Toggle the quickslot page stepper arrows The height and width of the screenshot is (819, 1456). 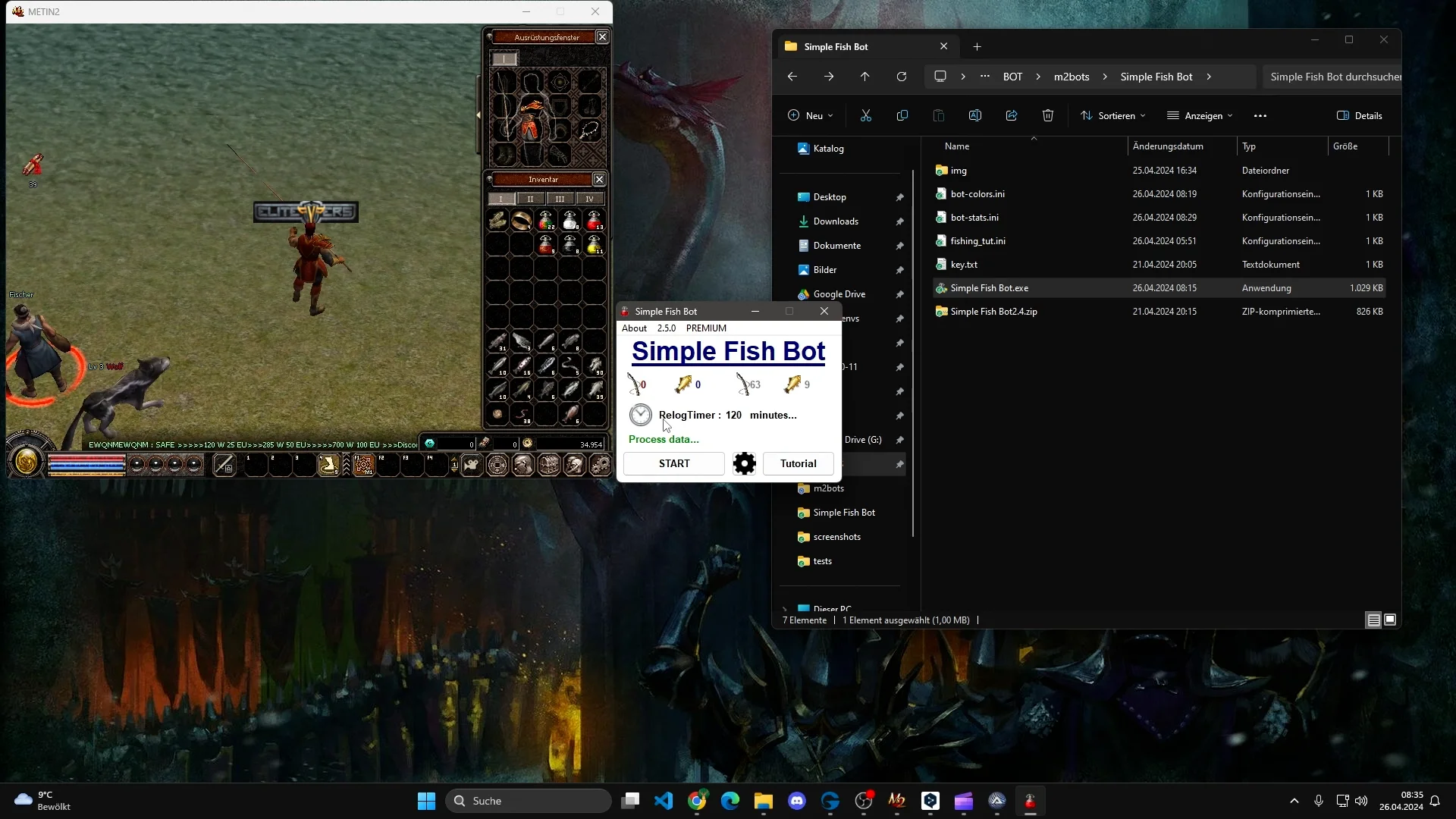coord(454,465)
